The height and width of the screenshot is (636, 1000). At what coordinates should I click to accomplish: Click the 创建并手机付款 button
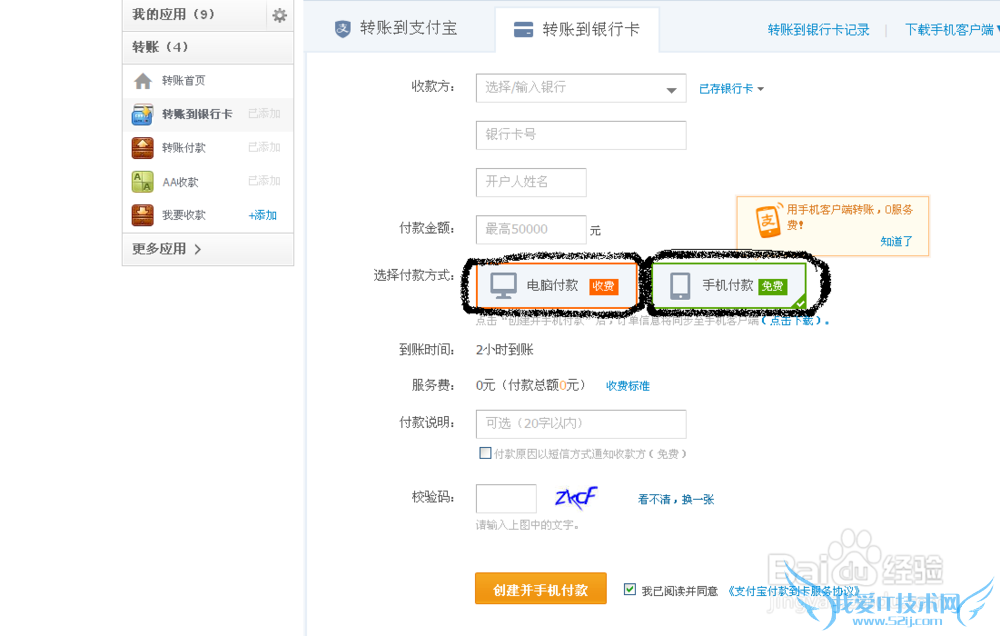pyautogui.click(x=541, y=589)
